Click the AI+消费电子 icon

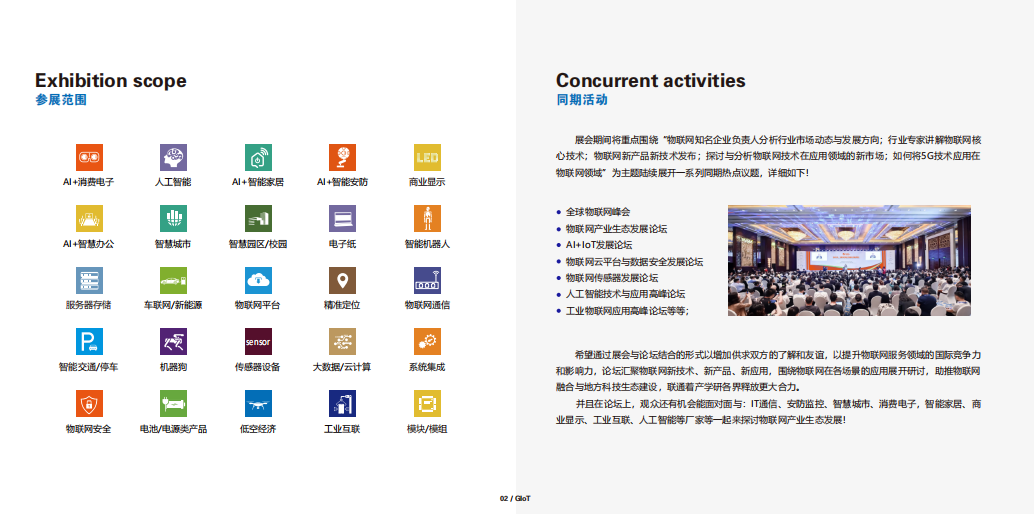pos(89,157)
